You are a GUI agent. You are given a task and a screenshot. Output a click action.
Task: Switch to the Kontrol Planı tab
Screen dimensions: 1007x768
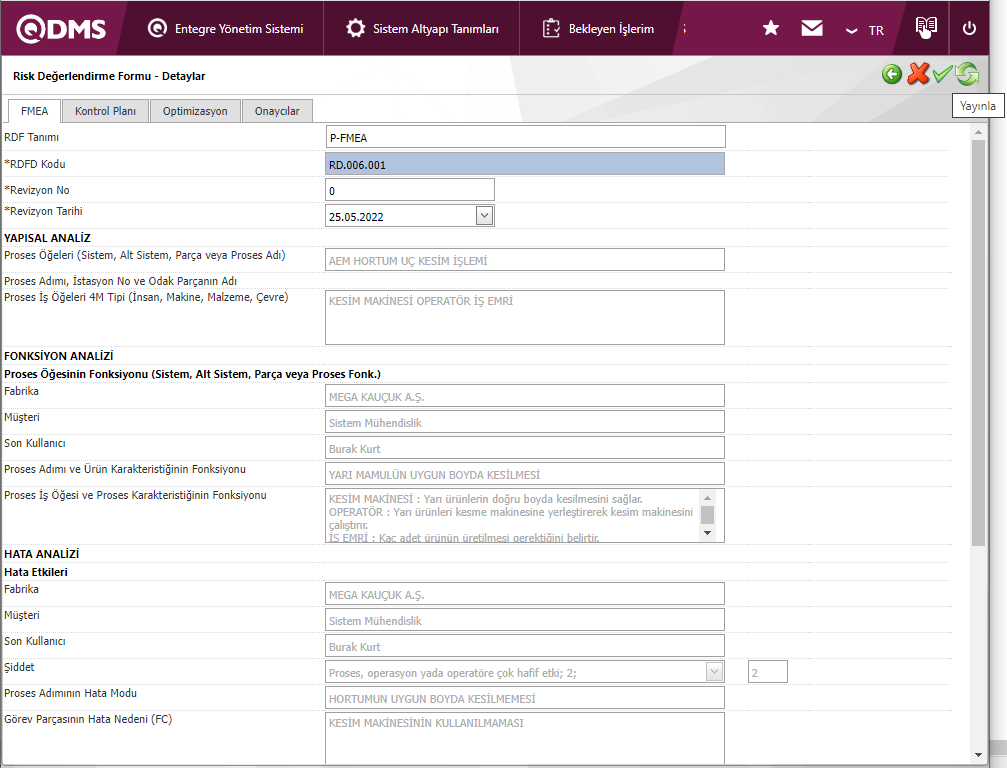pos(105,111)
